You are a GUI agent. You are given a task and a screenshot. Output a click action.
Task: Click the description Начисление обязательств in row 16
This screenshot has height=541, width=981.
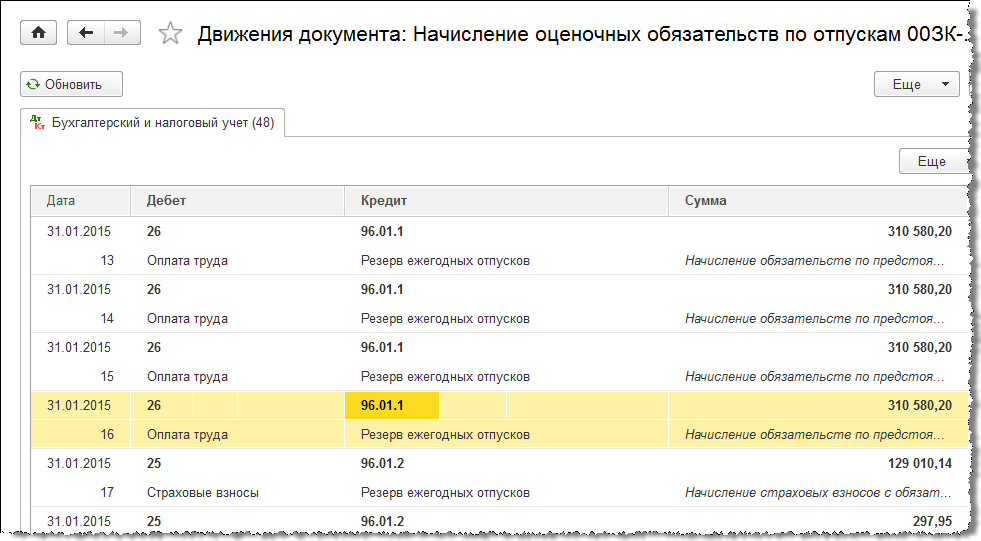815,435
